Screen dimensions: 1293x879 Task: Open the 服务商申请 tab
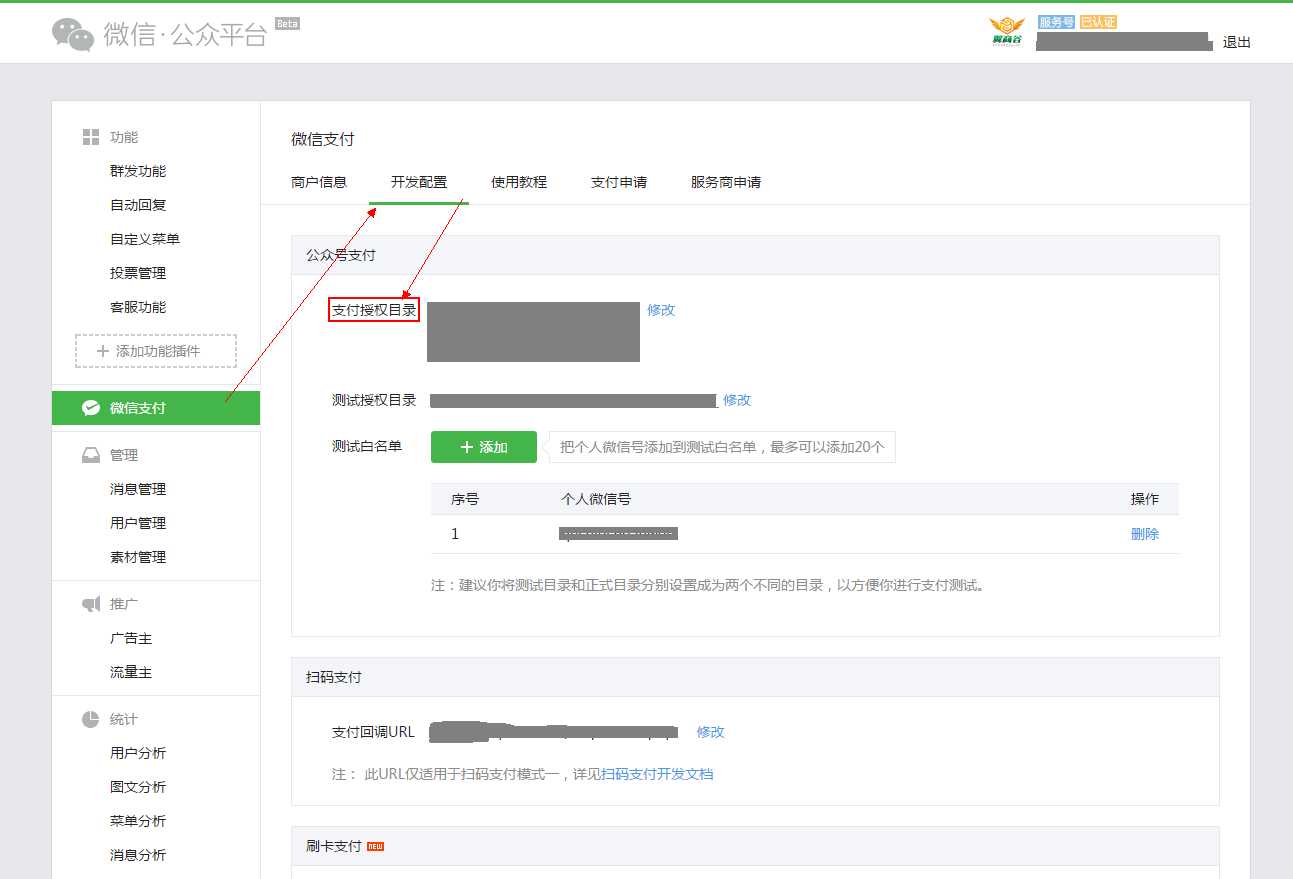[726, 182]
